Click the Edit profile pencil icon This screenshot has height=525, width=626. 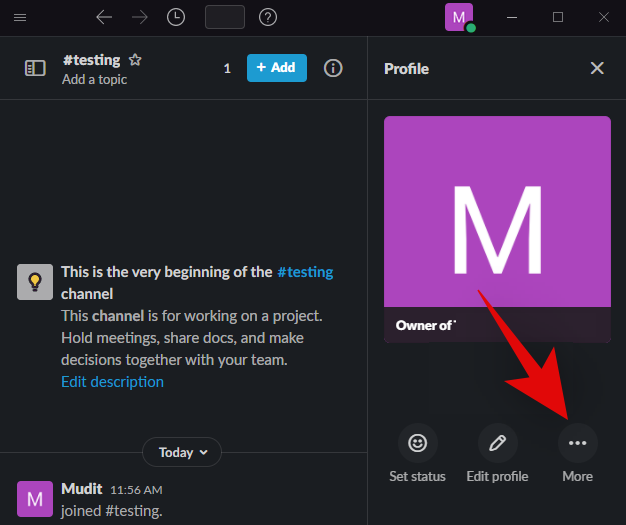[x=497, y=442]
